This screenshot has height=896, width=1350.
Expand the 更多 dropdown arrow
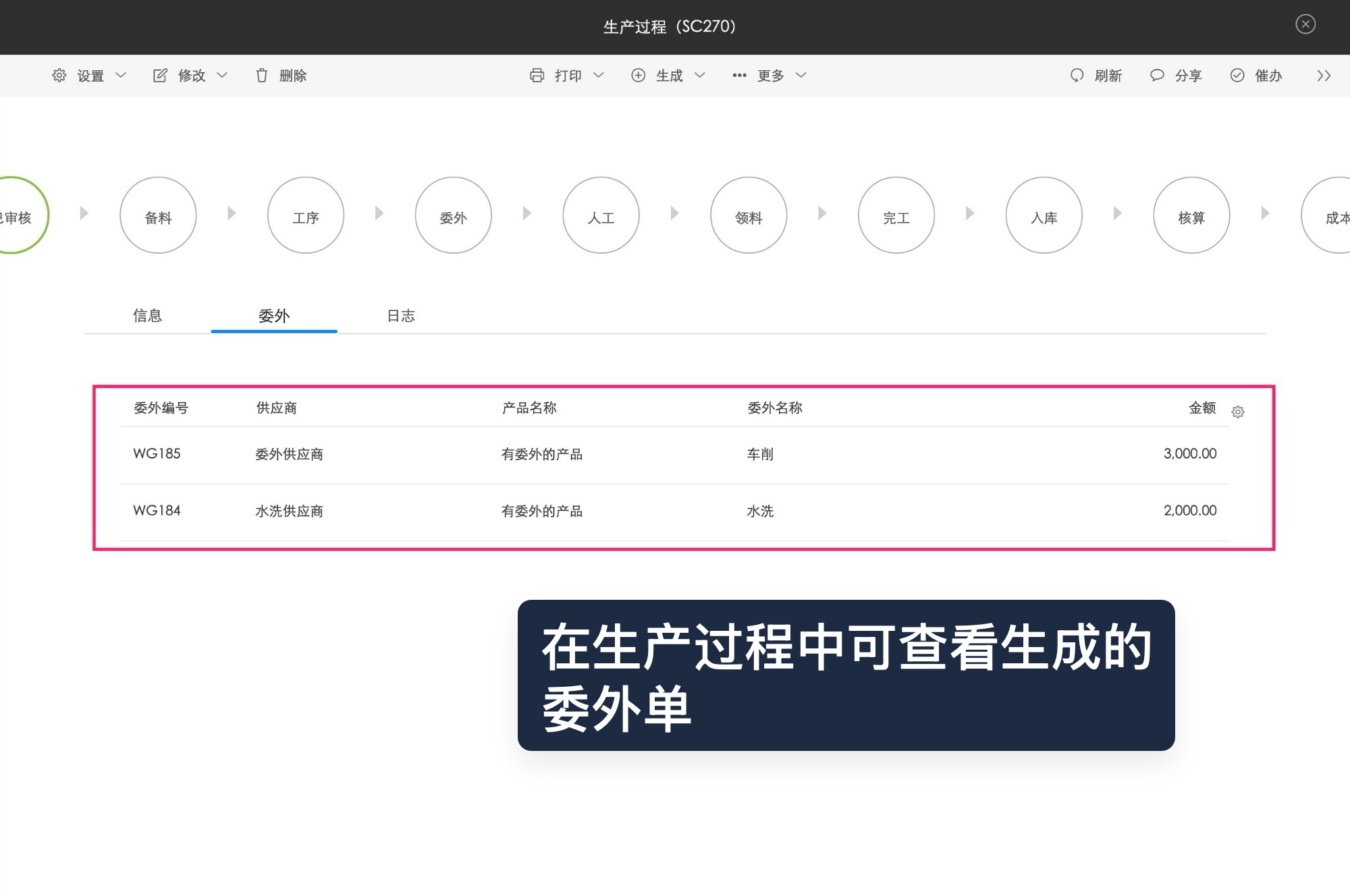pyautogui.click(x=803, y=76)
